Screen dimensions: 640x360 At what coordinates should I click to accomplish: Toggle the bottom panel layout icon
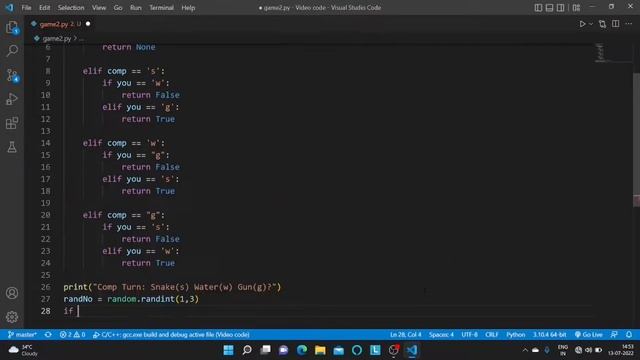coord(549,8)
